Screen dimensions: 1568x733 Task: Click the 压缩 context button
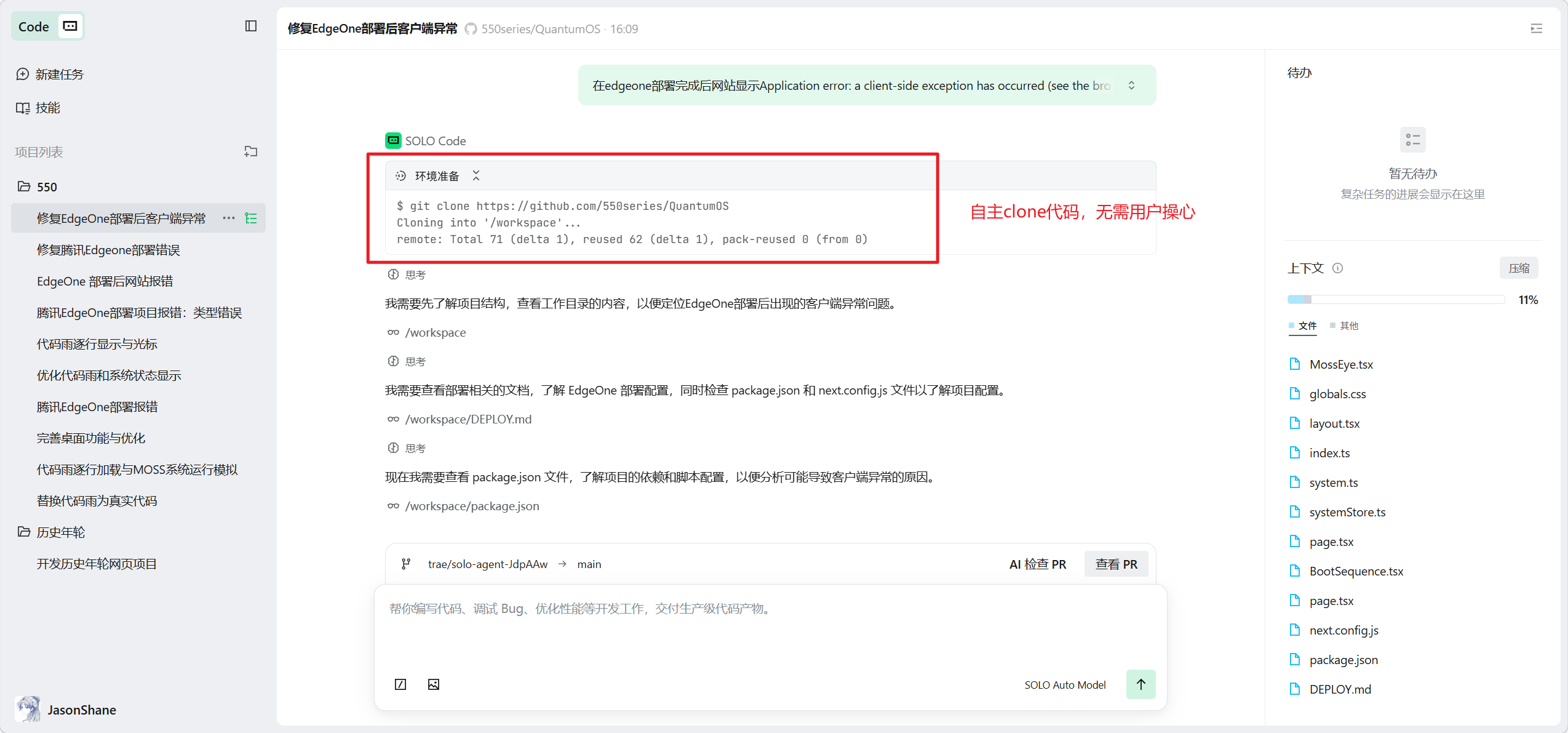1519,268
